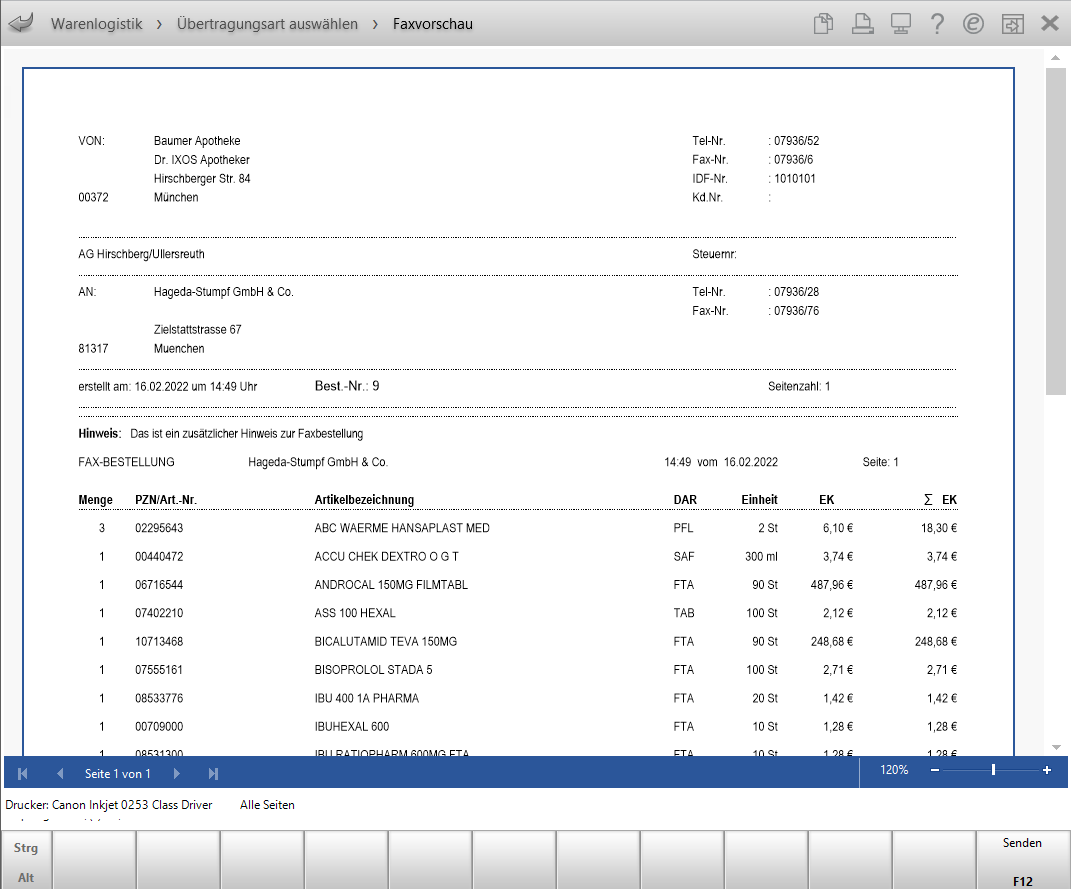Click 'AG Hirschberg/Ullersreuth' text
Image resolution: width=1071 pixels, height=889 pixels.
point(141,254)
